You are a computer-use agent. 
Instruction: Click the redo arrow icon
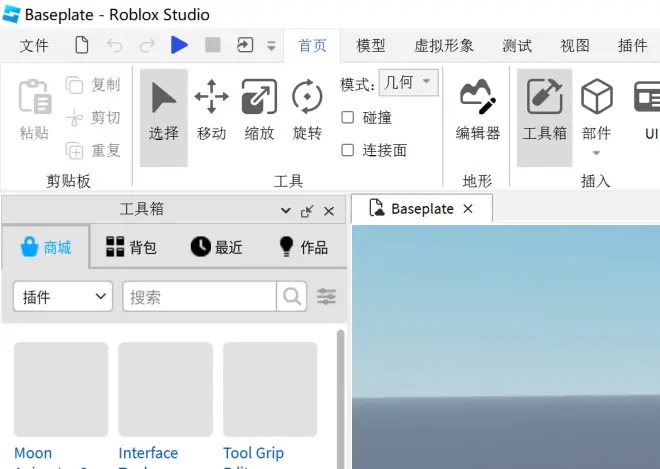pos(147,45)
